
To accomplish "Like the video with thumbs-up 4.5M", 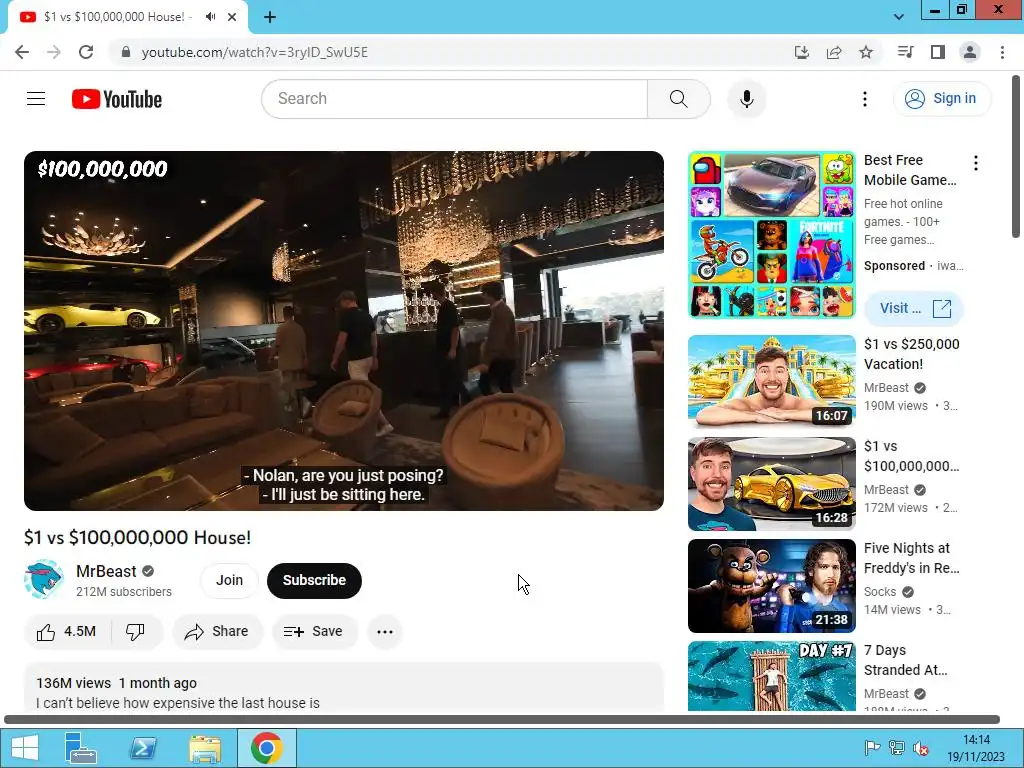I will (x=67, y=632).
